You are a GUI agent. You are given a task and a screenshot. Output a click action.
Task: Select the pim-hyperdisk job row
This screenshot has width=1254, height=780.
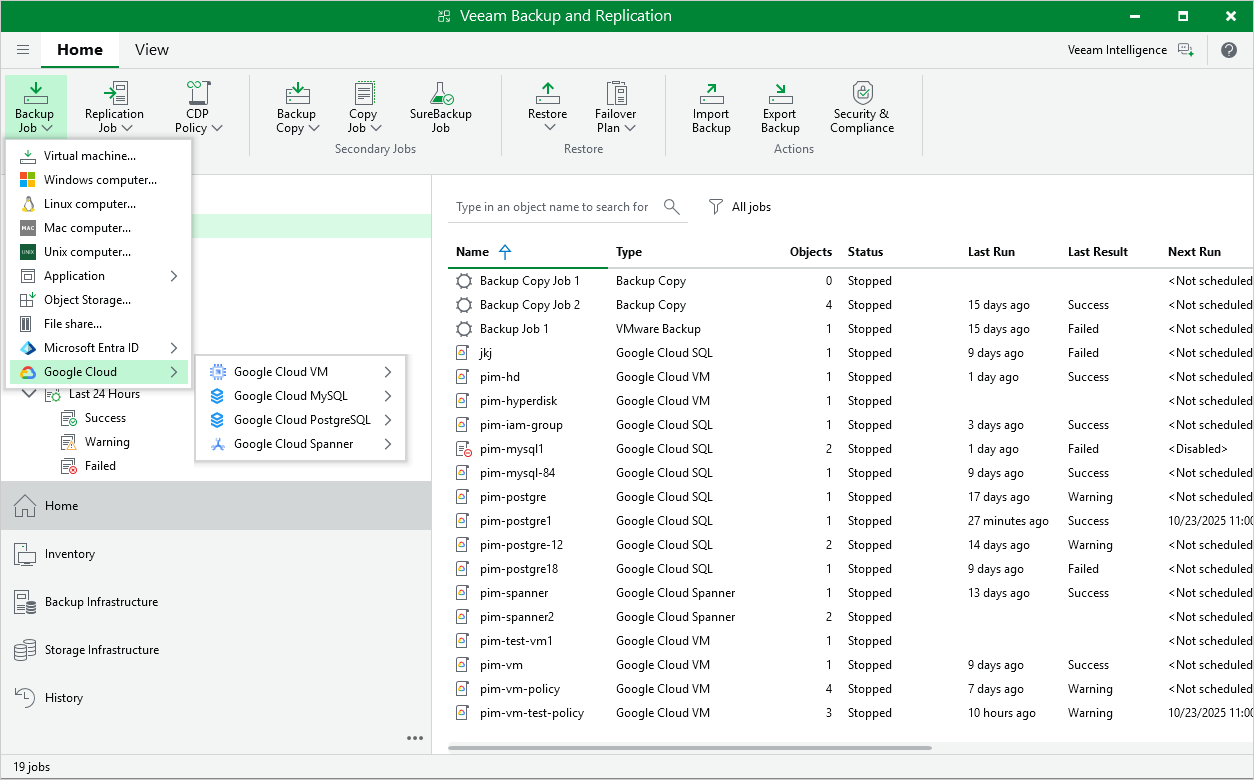[x=850, y=401]
